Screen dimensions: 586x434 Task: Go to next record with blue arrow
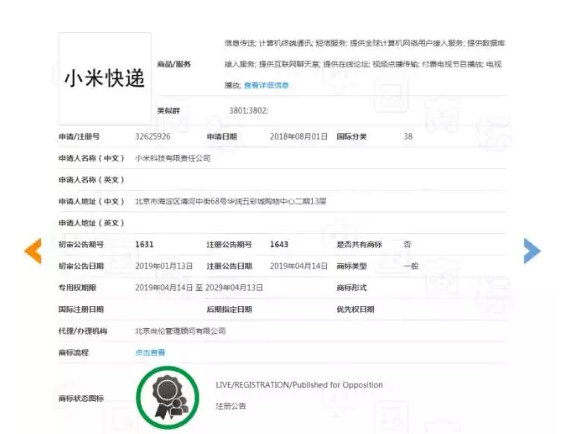(532, 251)
